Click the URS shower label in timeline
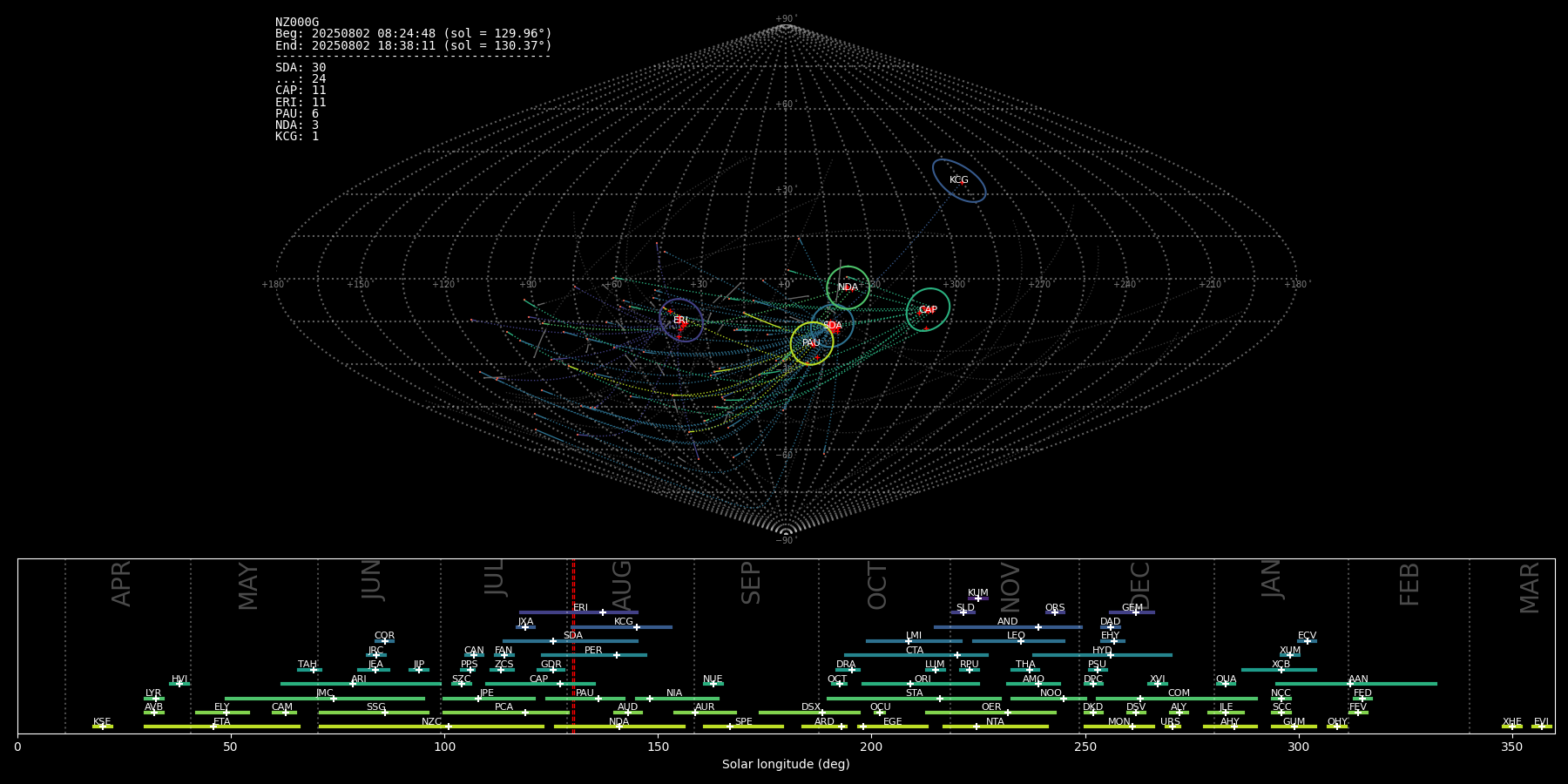 tap(1170, 722)
